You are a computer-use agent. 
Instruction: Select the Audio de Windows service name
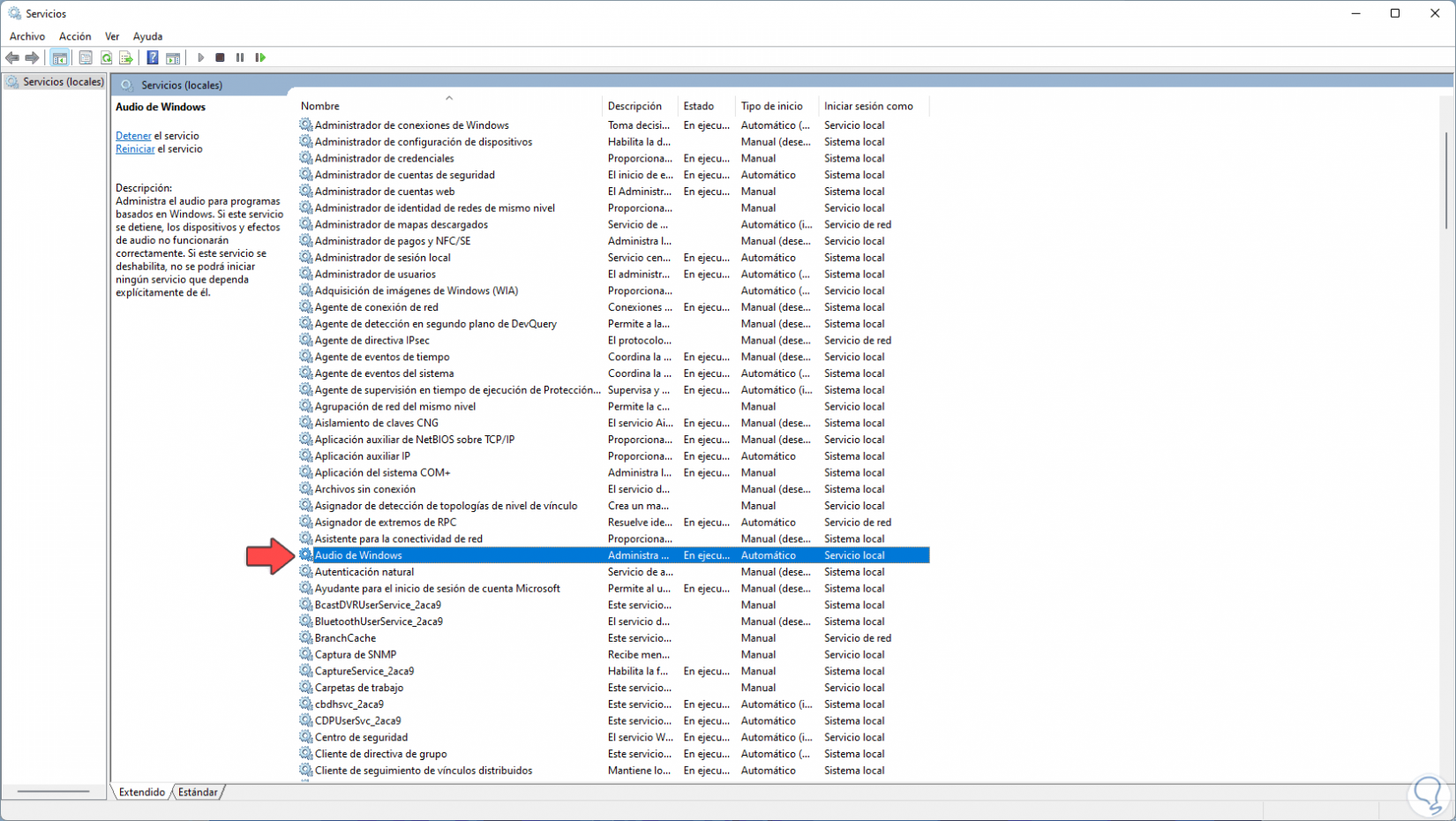click(x=358, y=555)
